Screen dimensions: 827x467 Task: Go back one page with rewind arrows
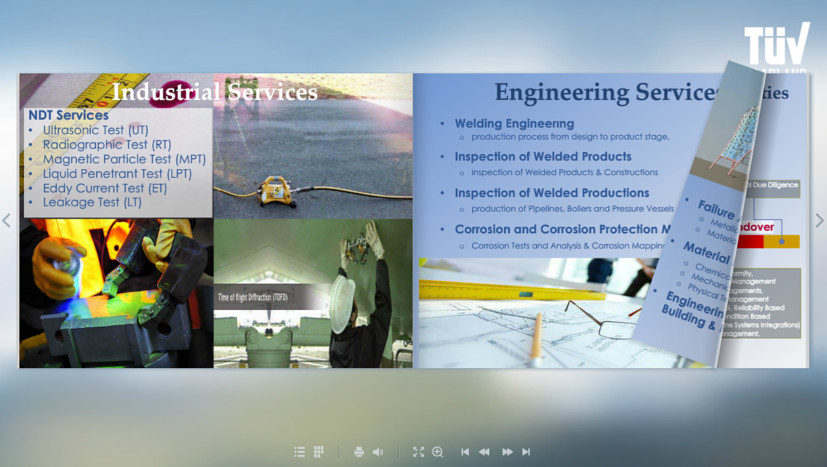pyautogui.click(x=484, y=452)
